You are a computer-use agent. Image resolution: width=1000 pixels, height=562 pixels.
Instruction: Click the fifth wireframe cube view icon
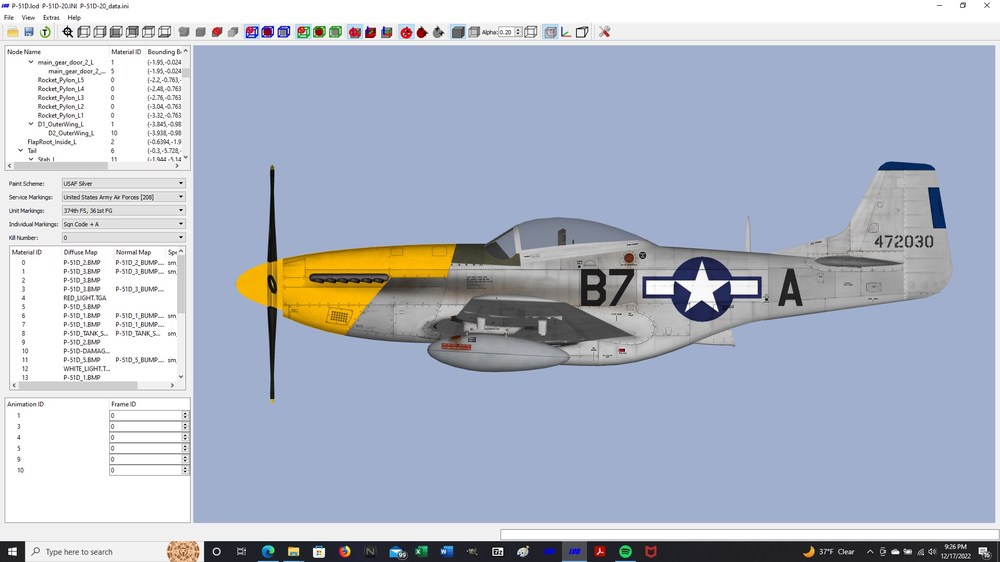148,32
